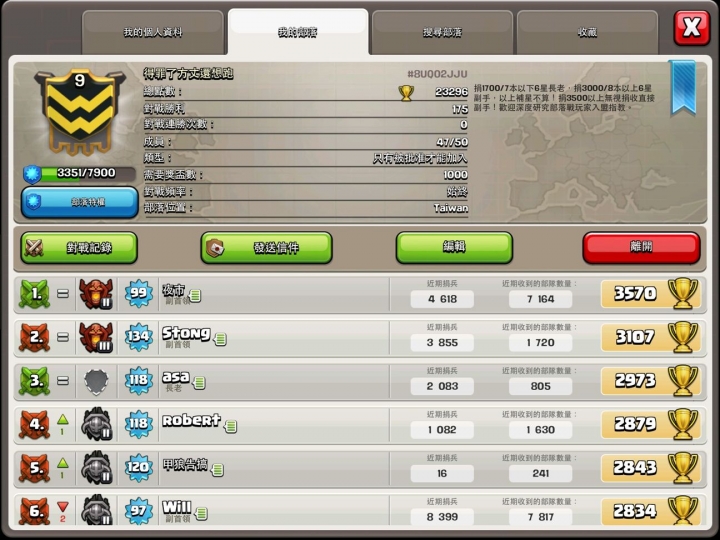The image size is (720, 540).
Task: Click the level 99 star badge
Action: coord(138,293)
